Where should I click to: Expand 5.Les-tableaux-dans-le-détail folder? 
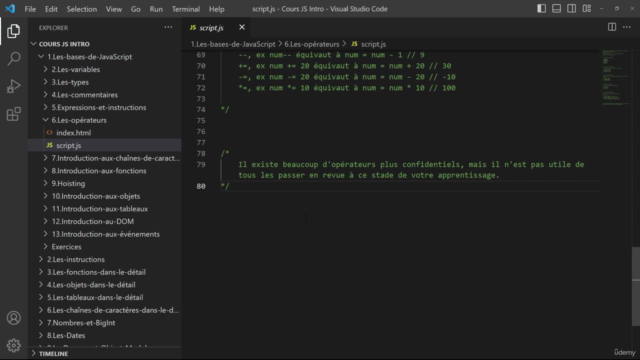tap(105, 297)
